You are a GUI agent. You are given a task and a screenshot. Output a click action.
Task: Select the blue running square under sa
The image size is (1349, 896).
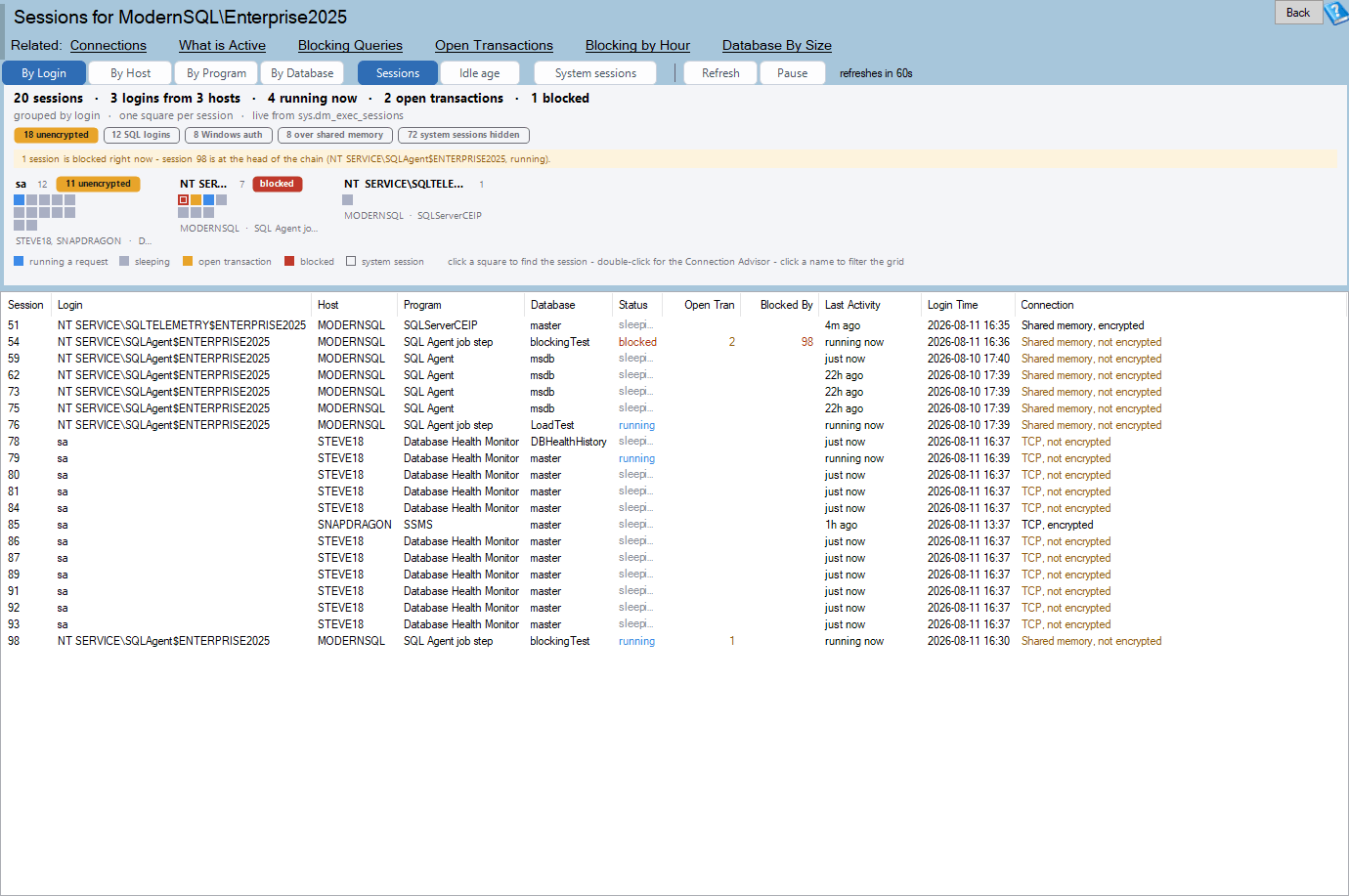click(x=19, y=200)
